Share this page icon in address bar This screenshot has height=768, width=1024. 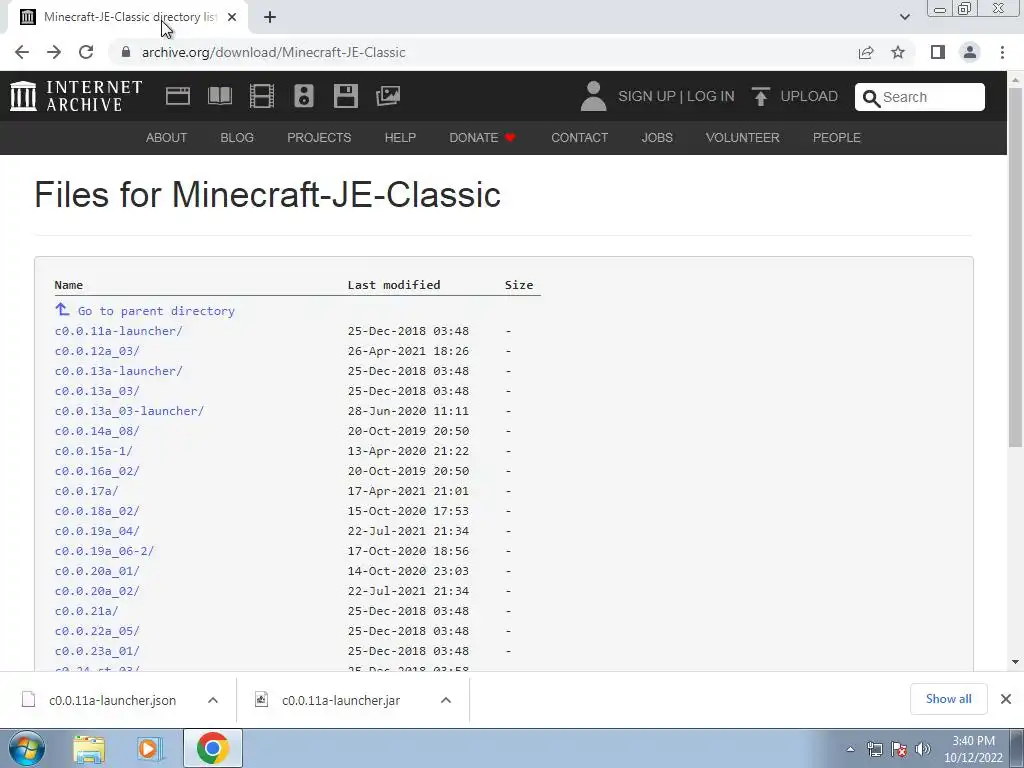tap(866, 52)
